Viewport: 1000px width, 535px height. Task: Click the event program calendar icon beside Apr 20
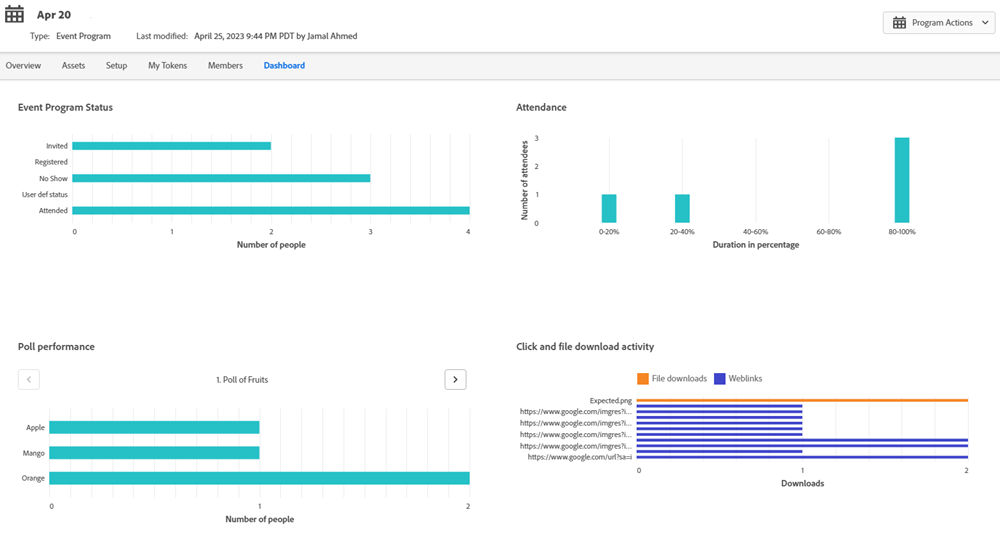tap(14, 14)
